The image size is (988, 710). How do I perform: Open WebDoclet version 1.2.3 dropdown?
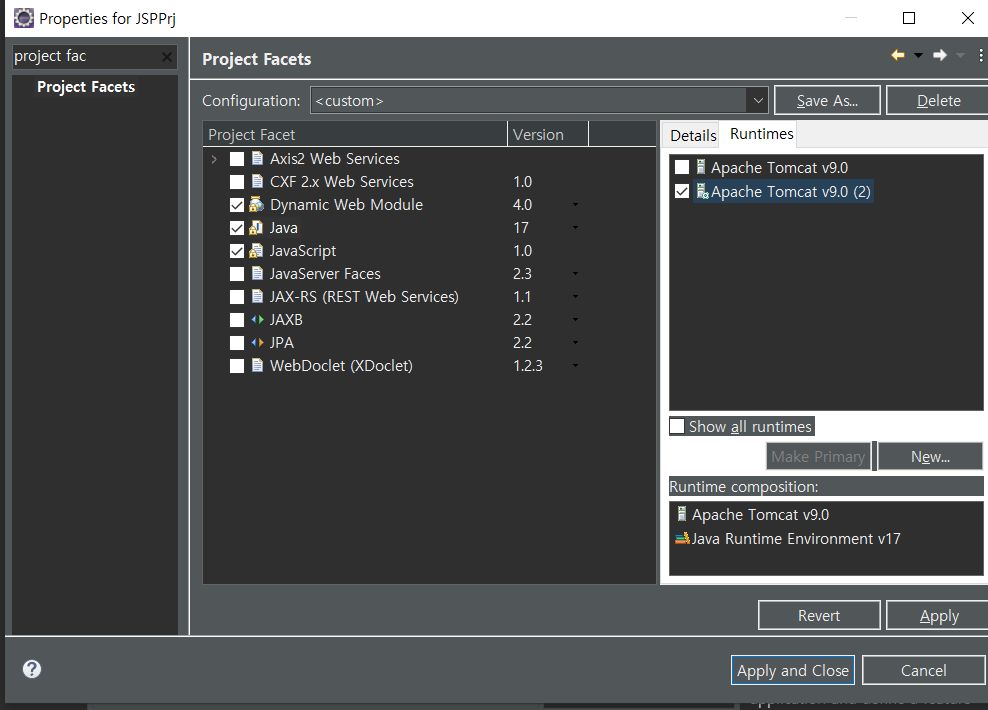[575, 365]
